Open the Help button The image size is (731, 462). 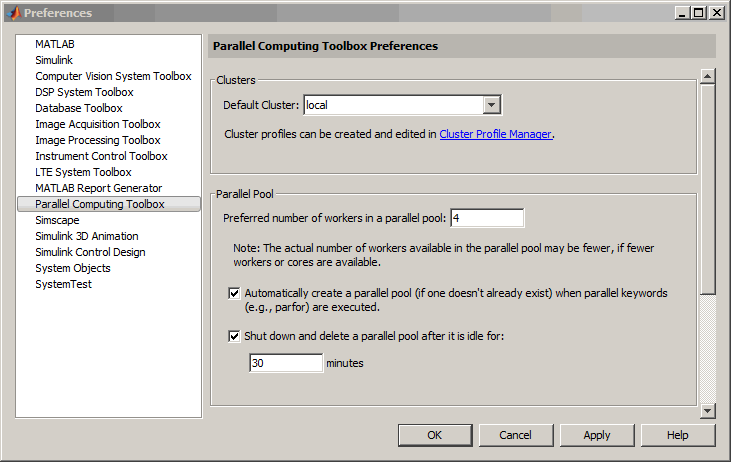(x=678, y=435)
